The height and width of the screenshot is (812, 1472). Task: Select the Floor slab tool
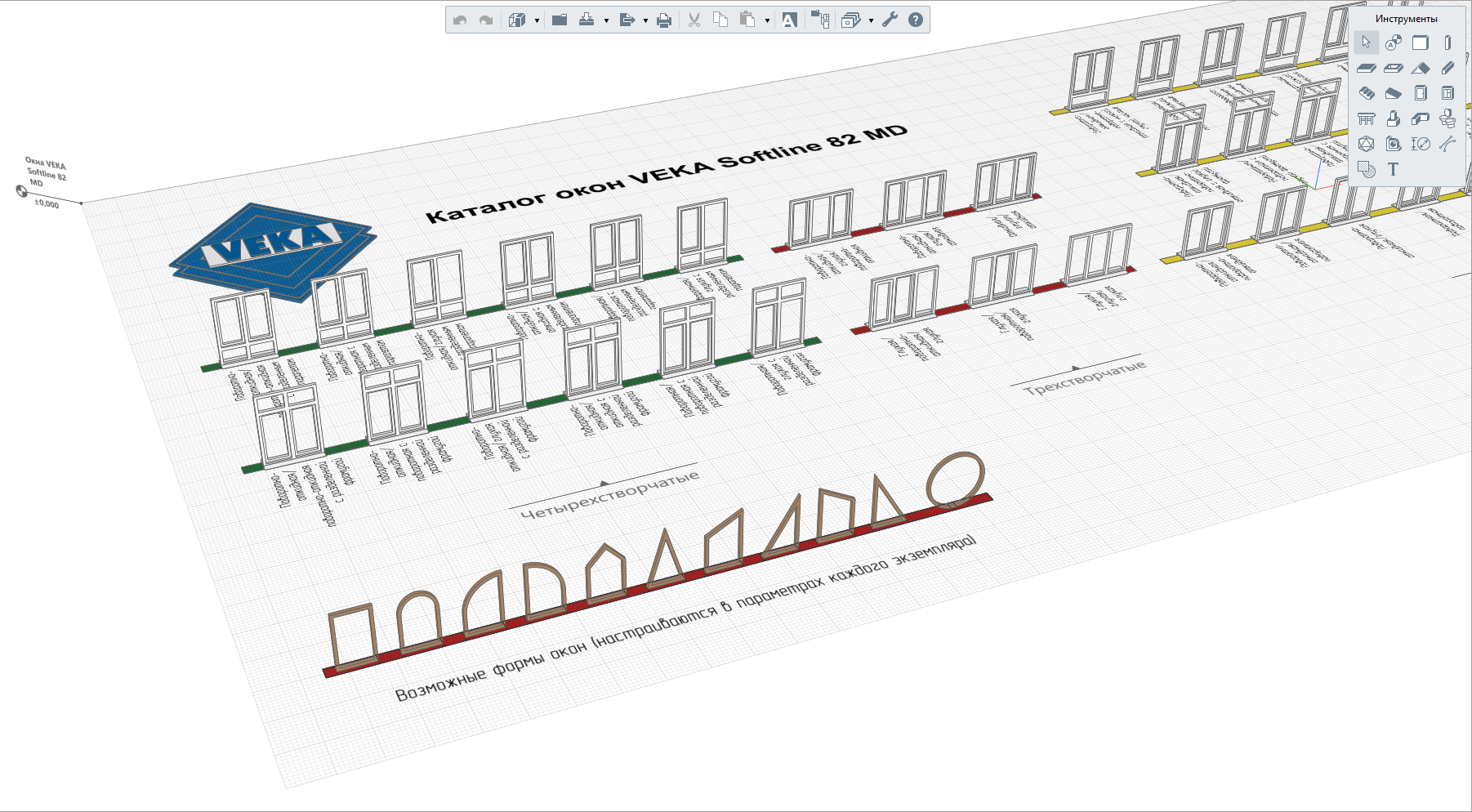(x=1367, y=68)
